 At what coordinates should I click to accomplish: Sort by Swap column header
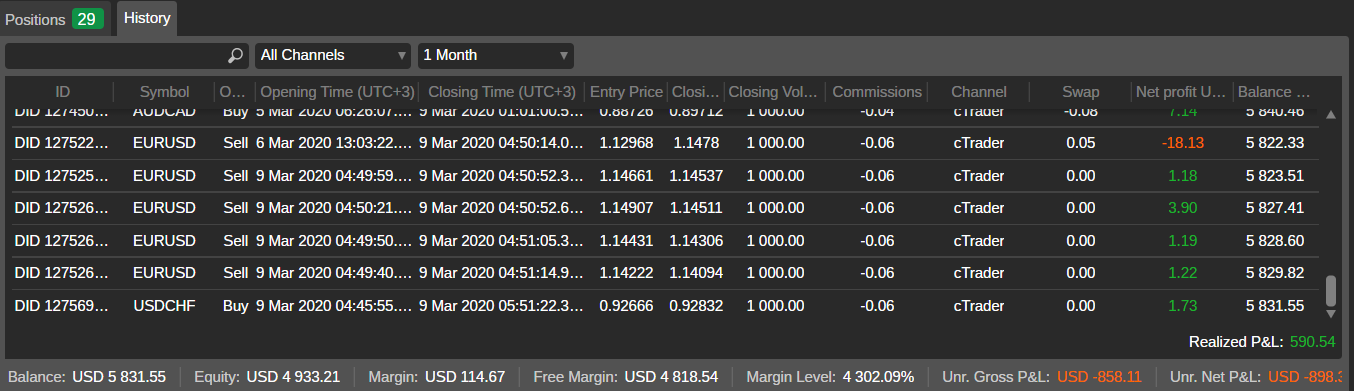pyautogui.click(x=1081, y=92)
